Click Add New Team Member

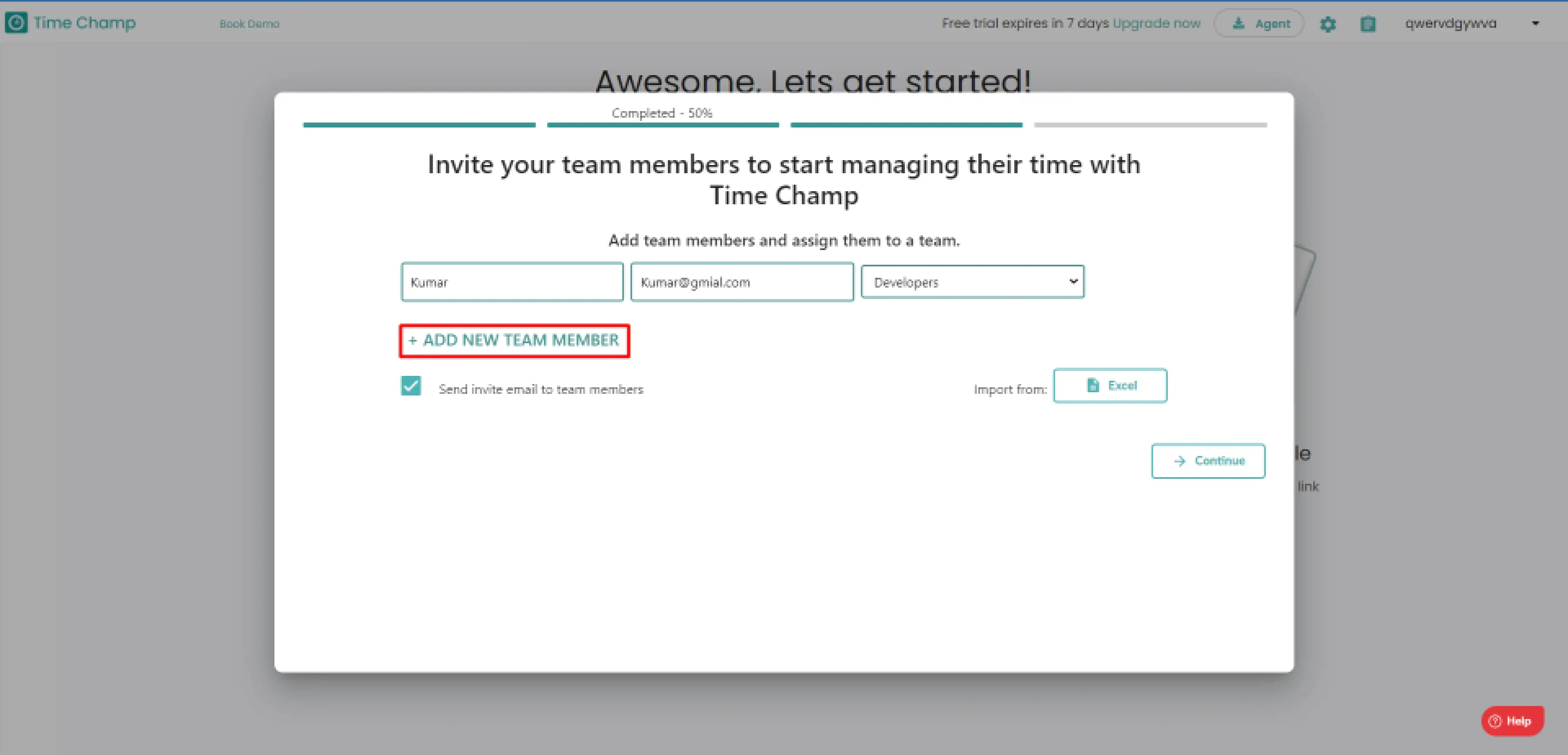click(x=514, y=340)
